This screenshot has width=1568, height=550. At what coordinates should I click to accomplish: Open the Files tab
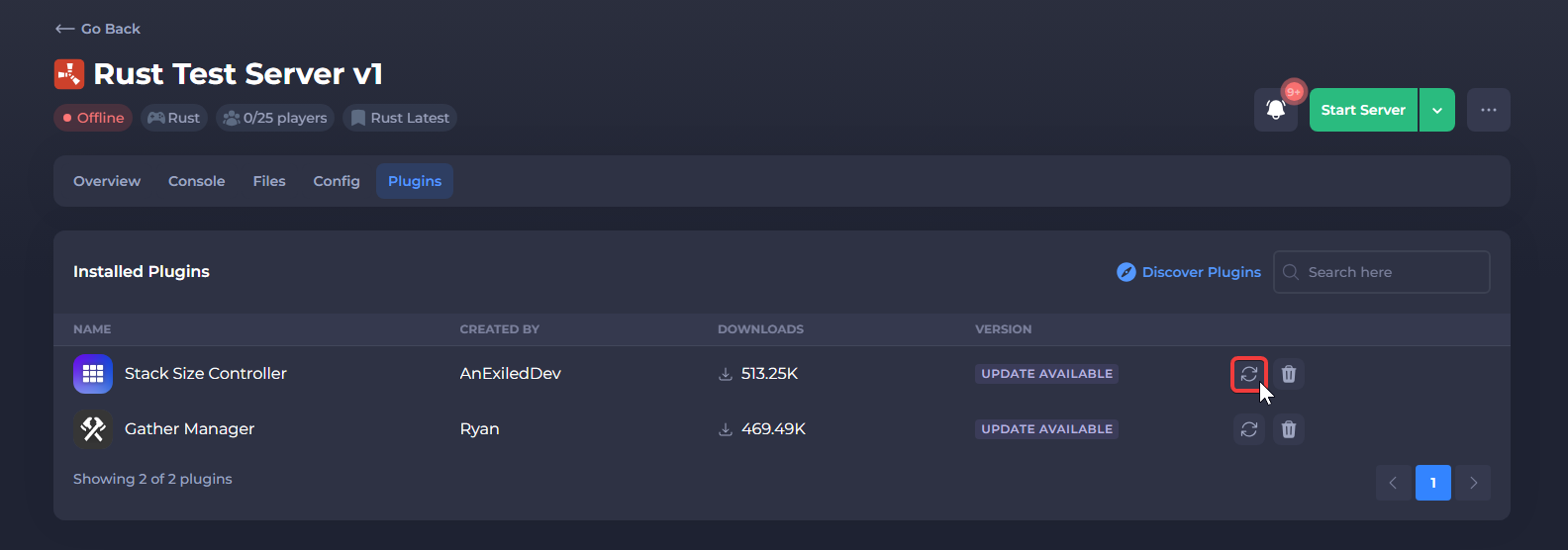pyautogui.click(x=269, y=181)
